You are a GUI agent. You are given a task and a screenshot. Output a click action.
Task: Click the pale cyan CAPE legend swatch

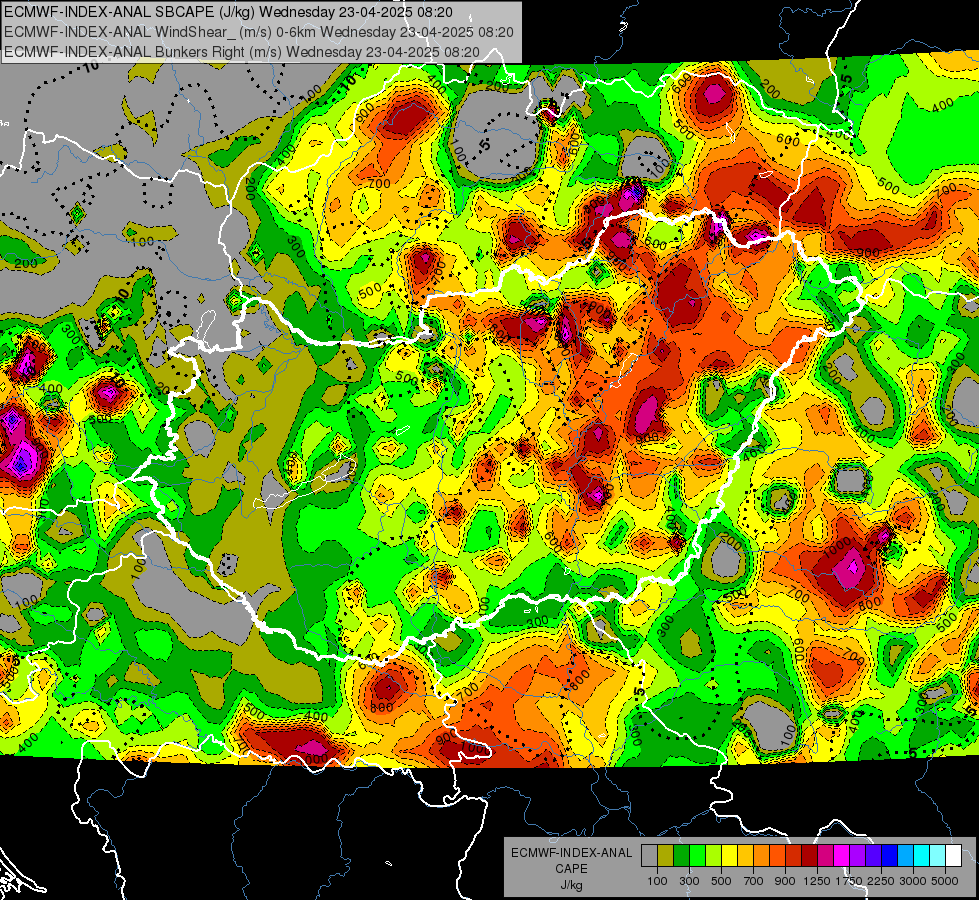point(938,855)
